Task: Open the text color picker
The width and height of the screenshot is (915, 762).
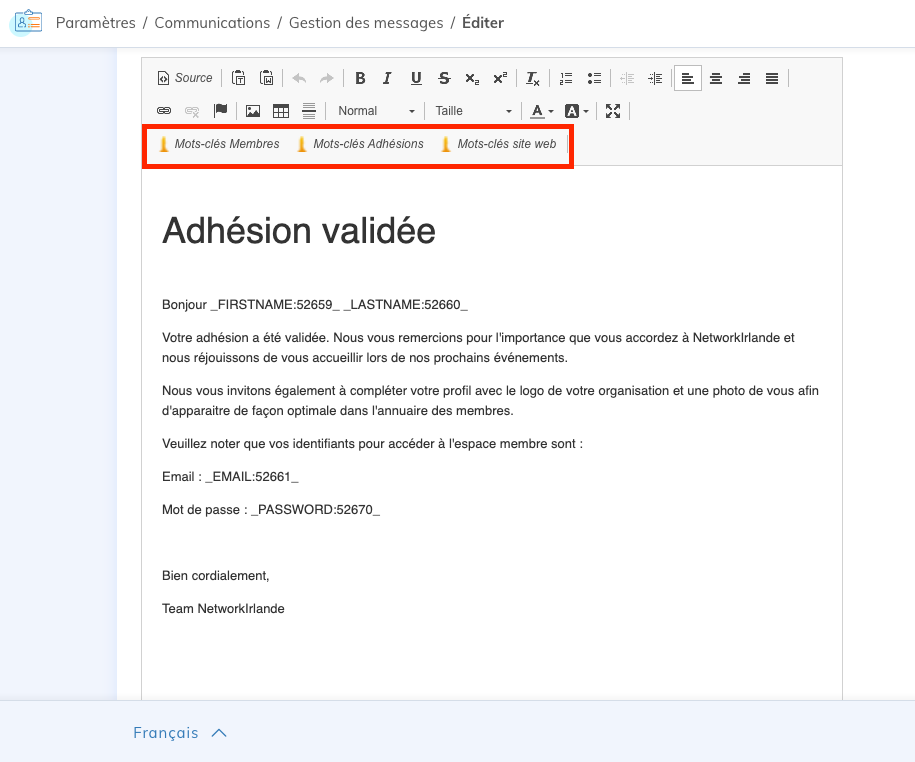Action: coord(541,111)
